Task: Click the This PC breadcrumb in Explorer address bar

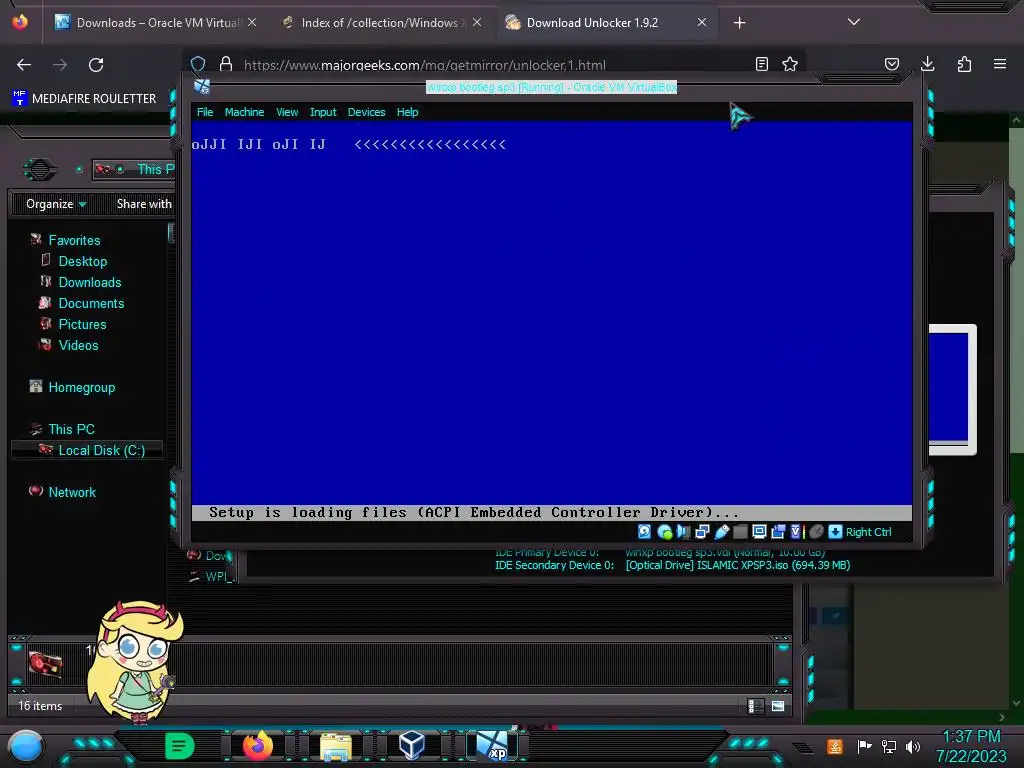Action: point(155,169)
